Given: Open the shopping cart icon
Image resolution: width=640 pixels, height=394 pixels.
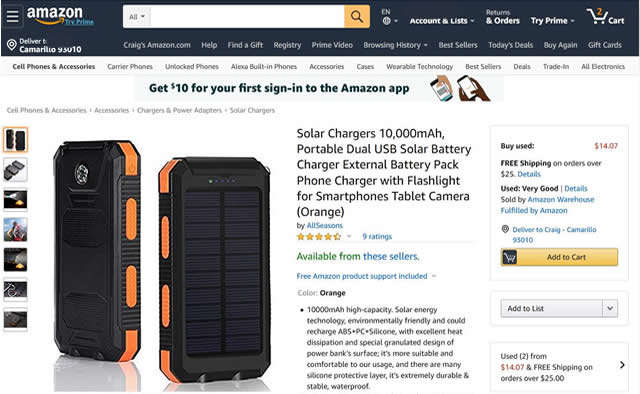Looking at the screenshot, I should coord(605,17).
